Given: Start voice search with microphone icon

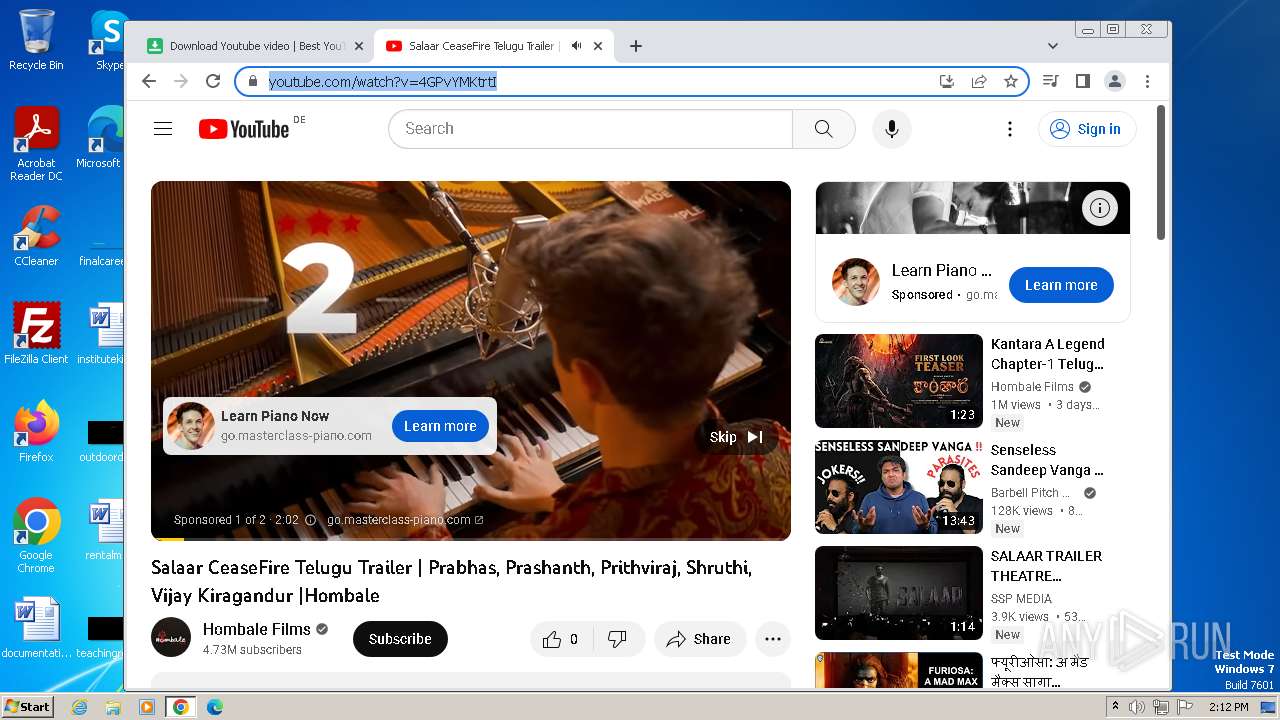Looking at the screenshot, I should tap(891, 129).
